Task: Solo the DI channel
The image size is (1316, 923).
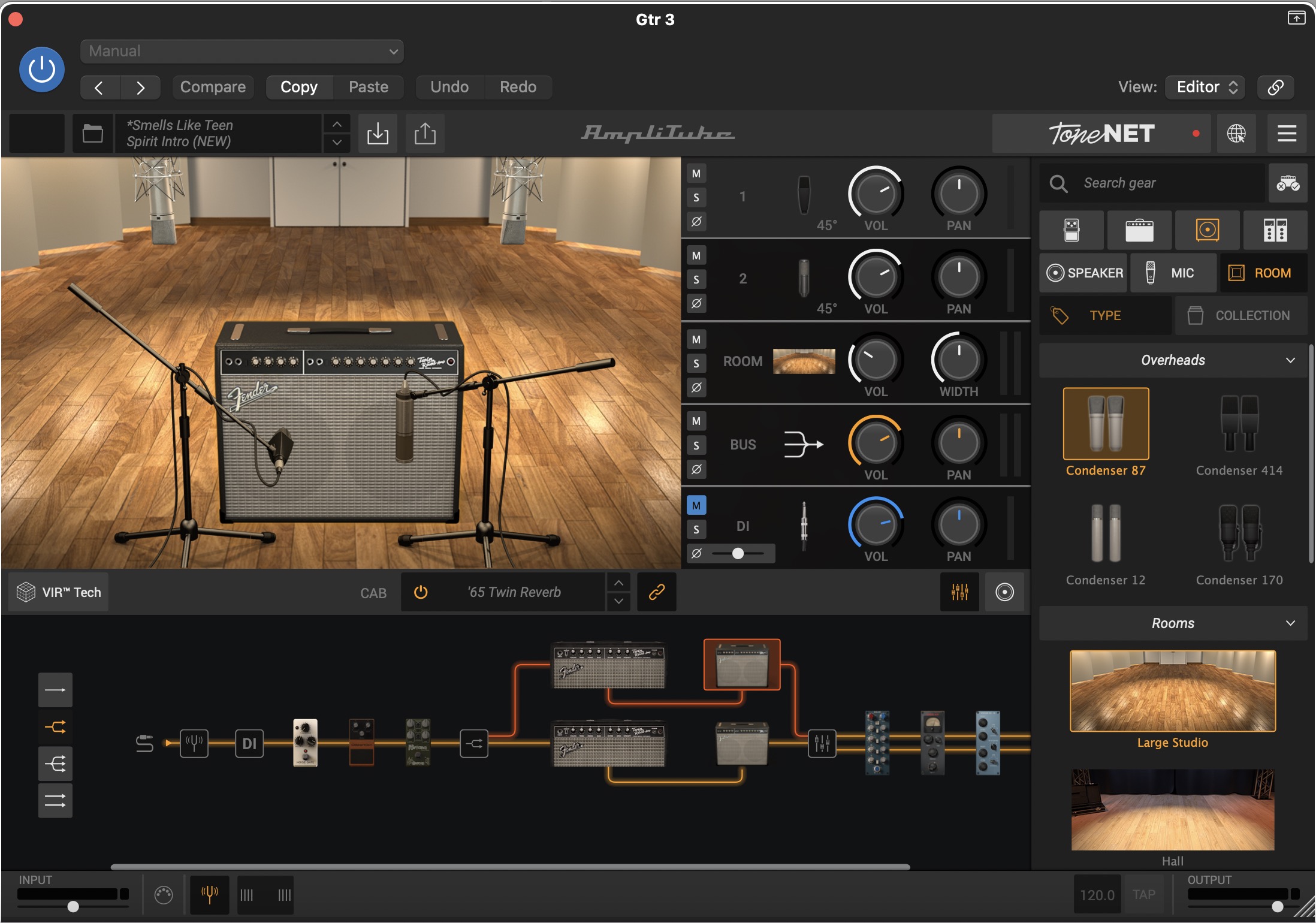Action: 696,529
